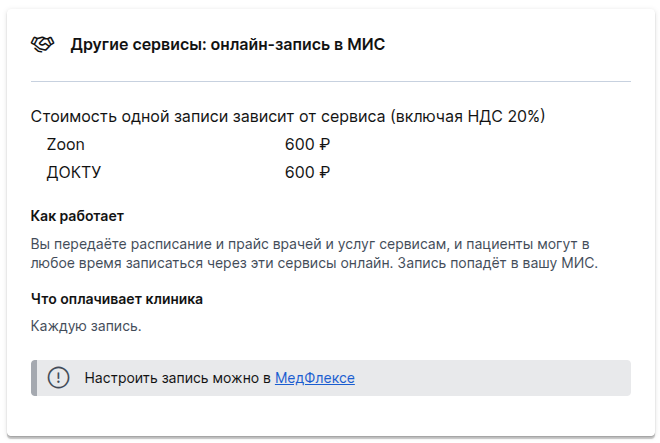Click the 600 ₽ price for Zoon
This screenshot has width=660, height=443.
(x=307, y=144)
